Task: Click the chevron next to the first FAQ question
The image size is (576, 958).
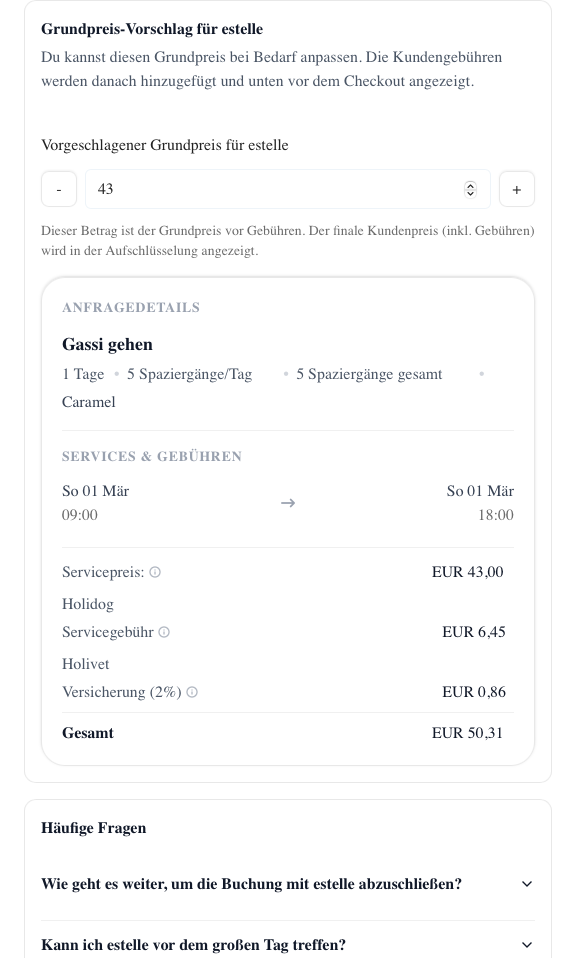Action: coord(527,884)
